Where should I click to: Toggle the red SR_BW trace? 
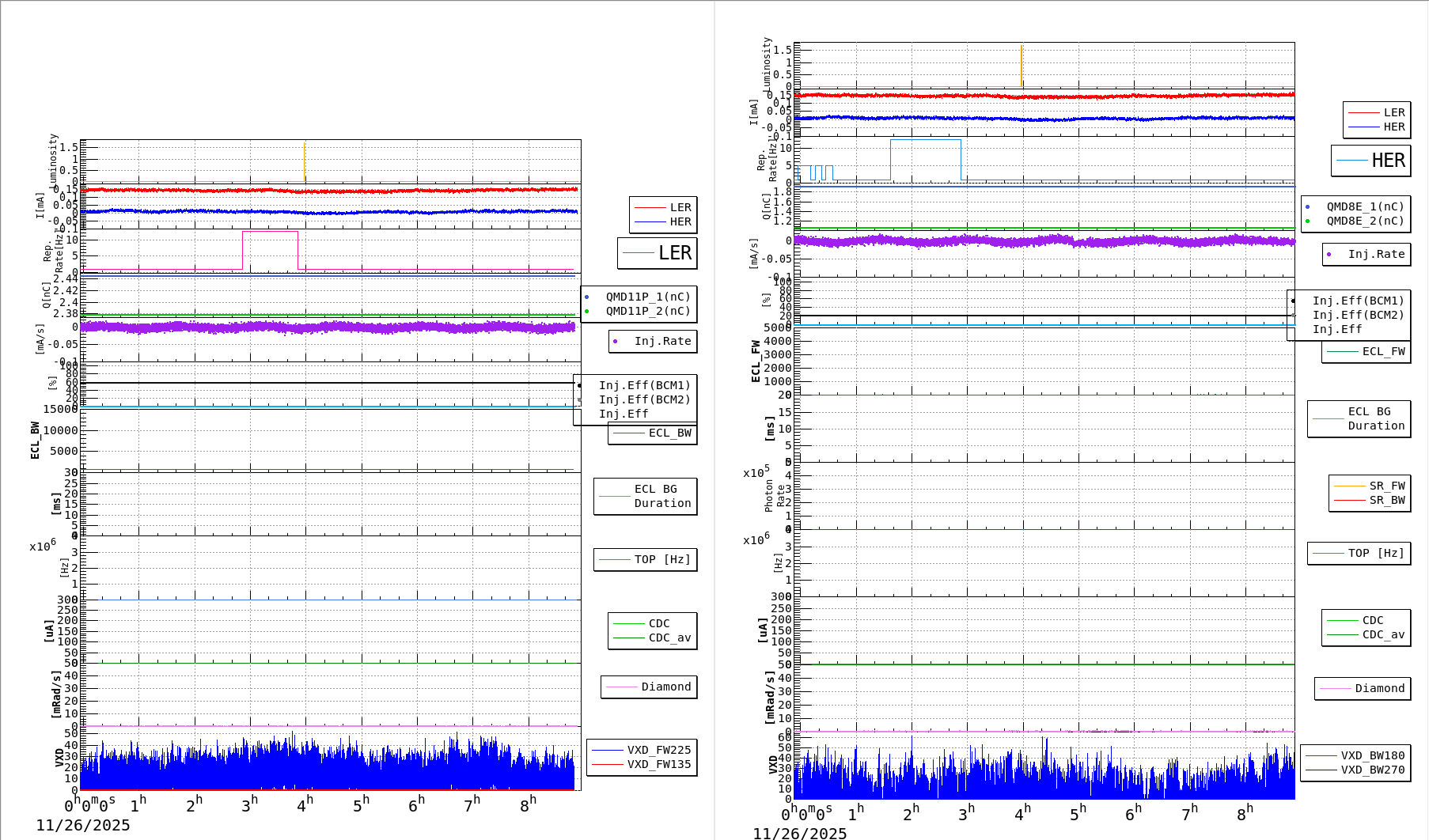click(1351, 500)
